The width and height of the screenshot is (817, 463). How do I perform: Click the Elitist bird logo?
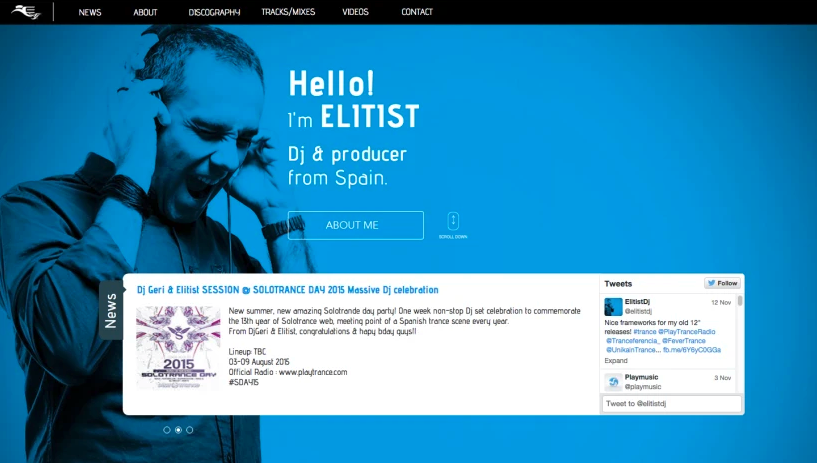(x=26, y=11)
